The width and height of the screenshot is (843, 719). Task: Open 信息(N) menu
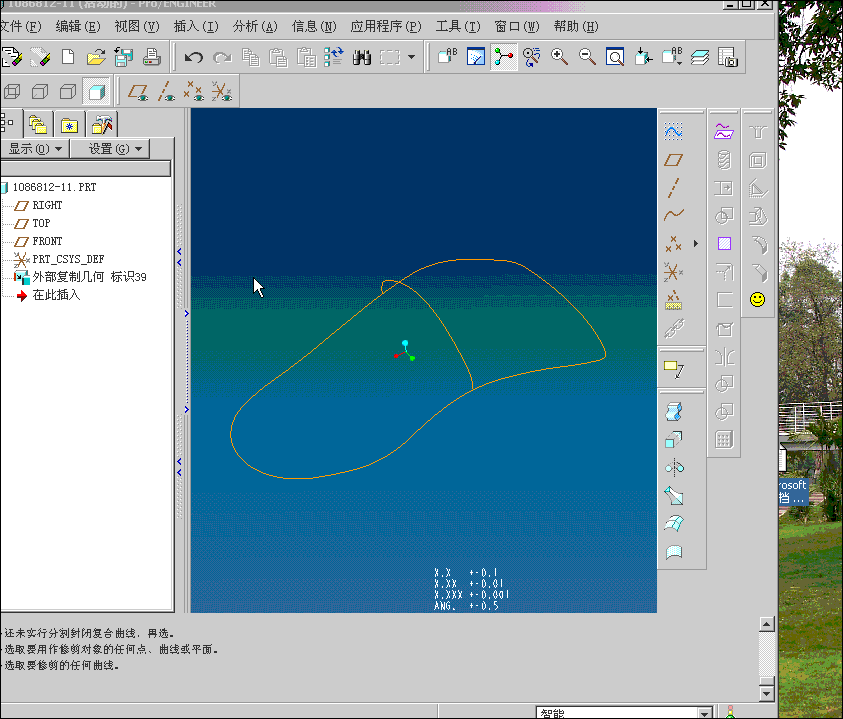[314, 26]
